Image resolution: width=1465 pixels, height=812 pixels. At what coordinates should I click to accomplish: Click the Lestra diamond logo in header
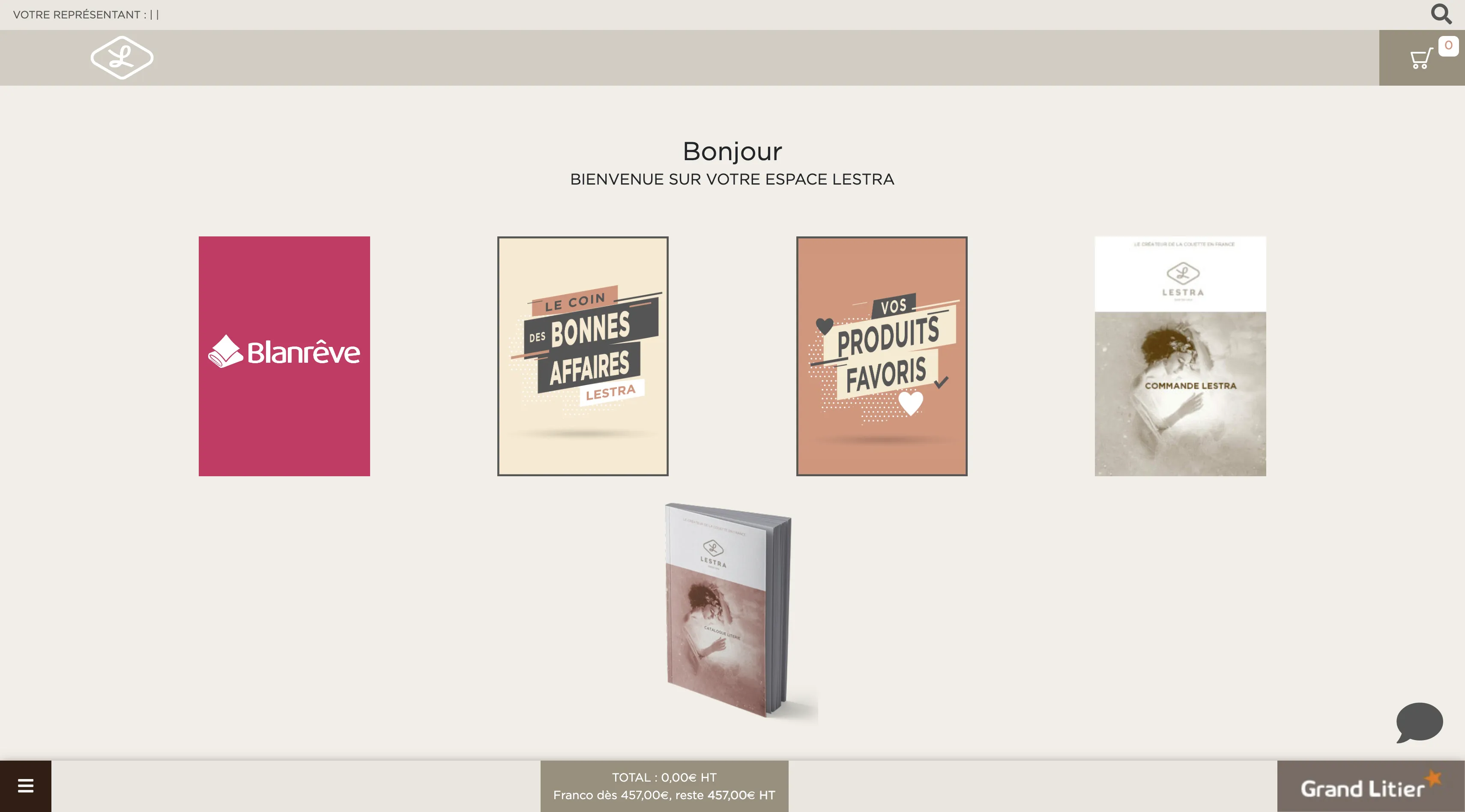122,57
